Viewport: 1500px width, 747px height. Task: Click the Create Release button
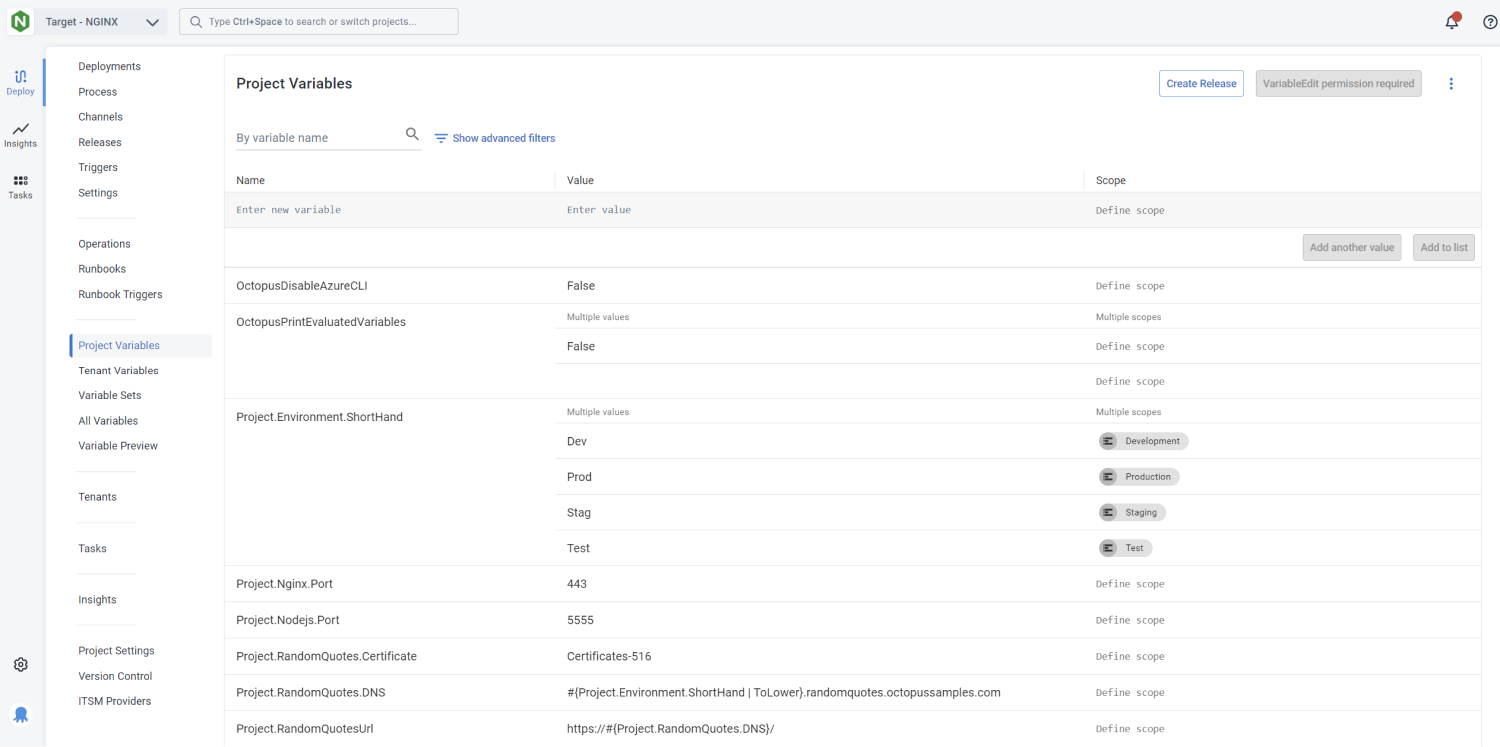pos(1201,84)
